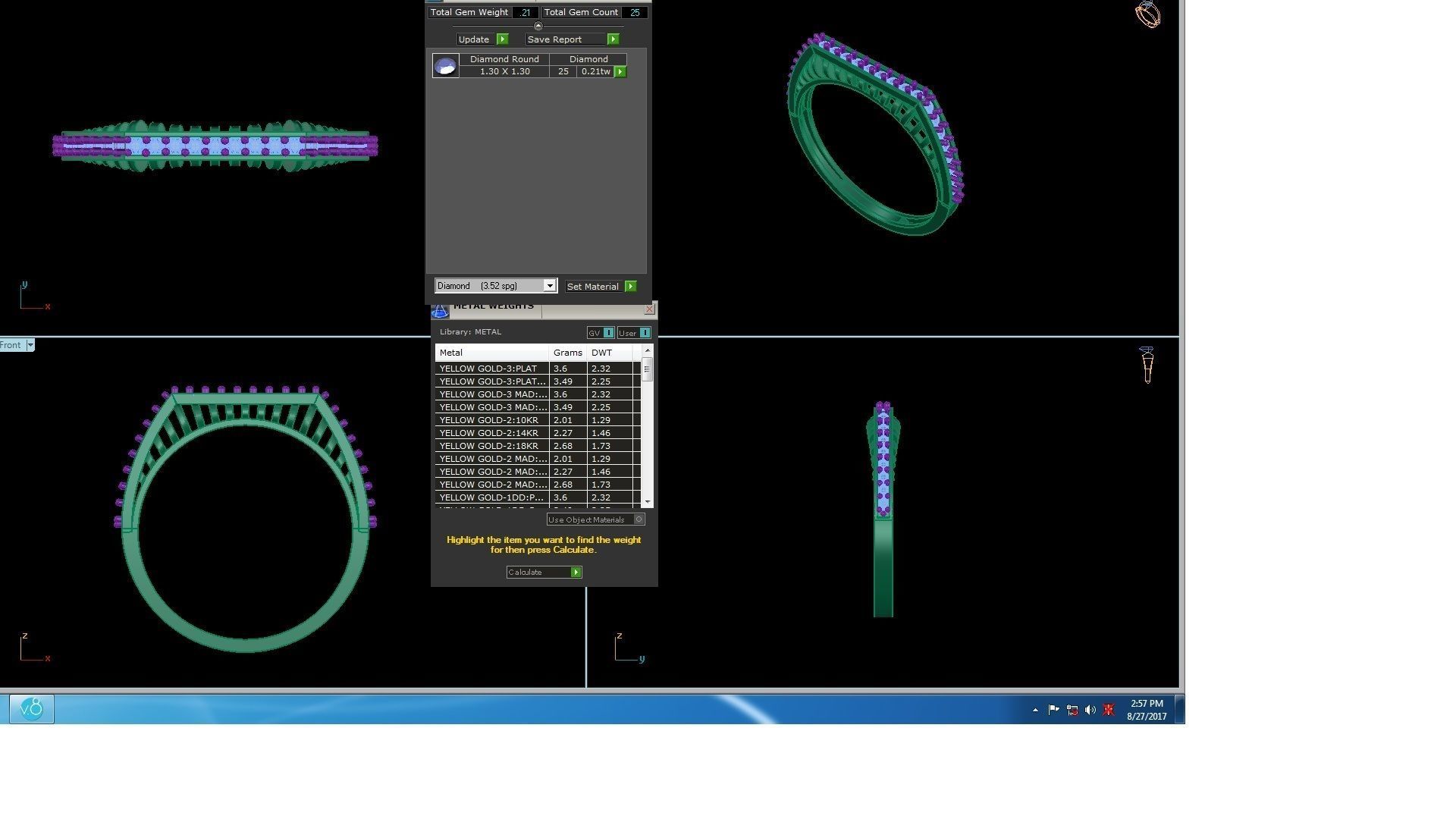
Task: Open the volume speaker icon
Action: tap(1090, 710)
